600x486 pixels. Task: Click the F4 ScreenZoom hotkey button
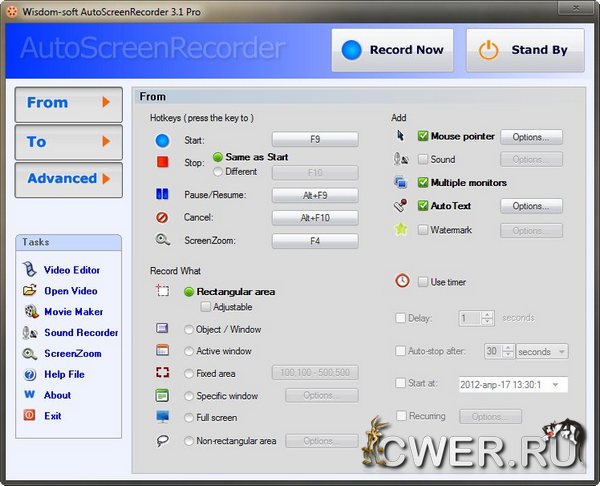(x=315, y=241)
